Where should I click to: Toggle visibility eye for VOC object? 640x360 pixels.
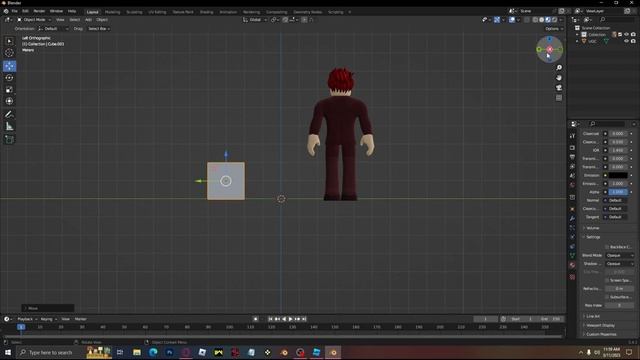[x=627, y=41]
